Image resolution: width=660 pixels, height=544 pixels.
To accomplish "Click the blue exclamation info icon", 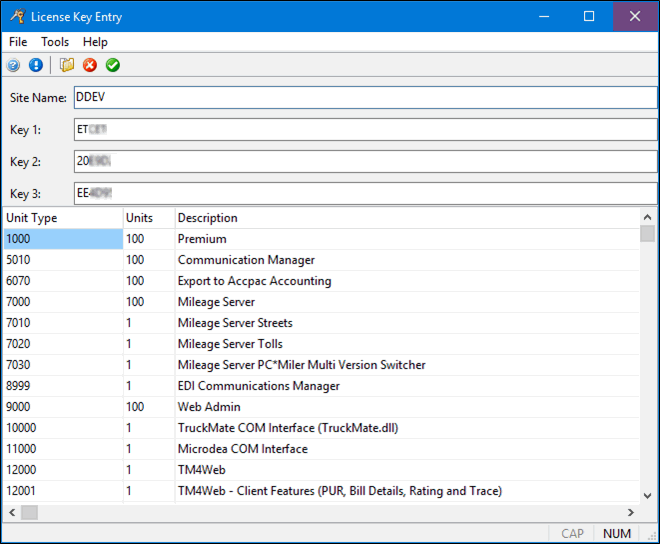I will pyautogui.click(x=36, y=66).
